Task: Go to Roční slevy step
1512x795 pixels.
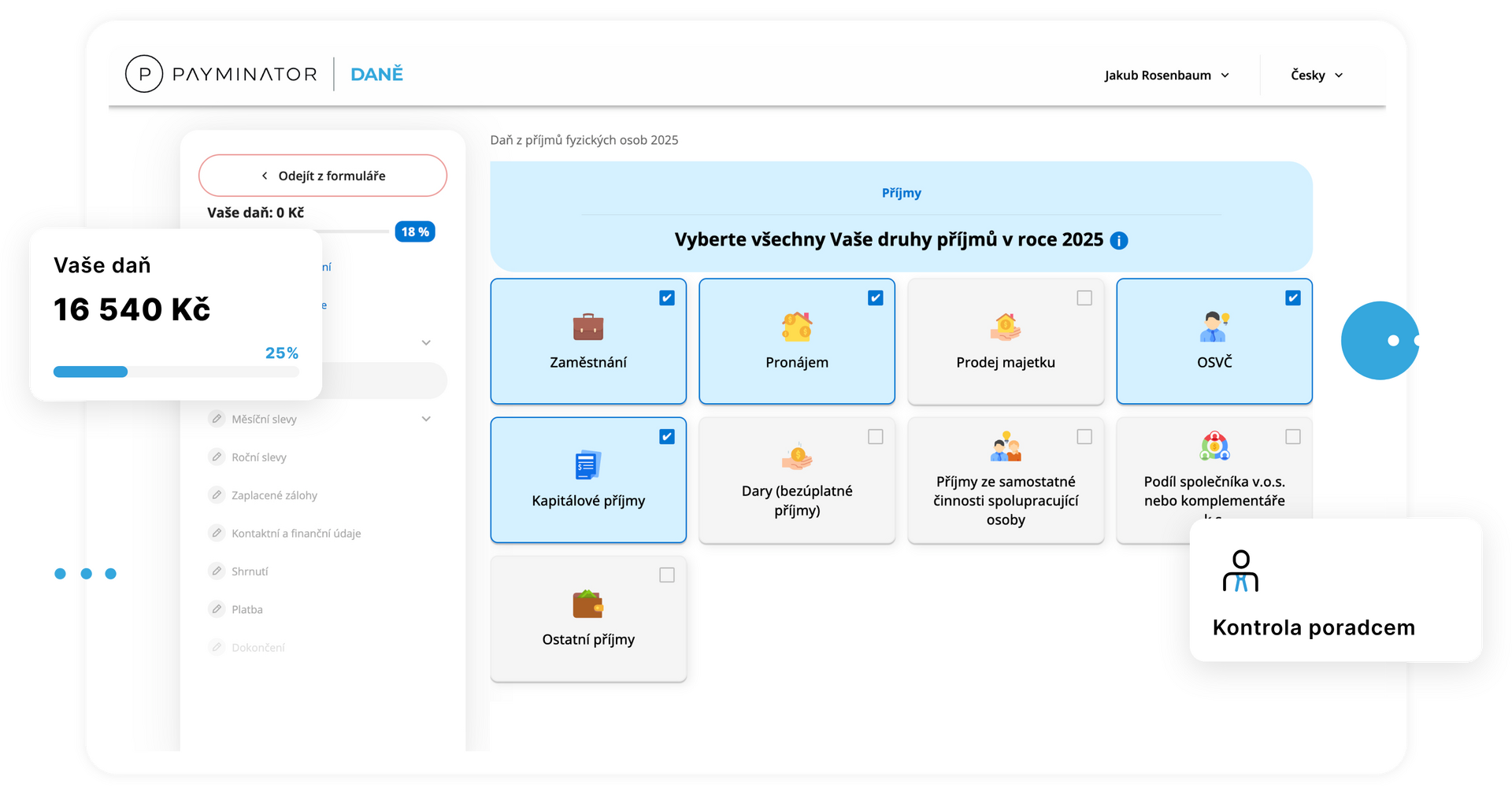Action: tap(259, 457)
